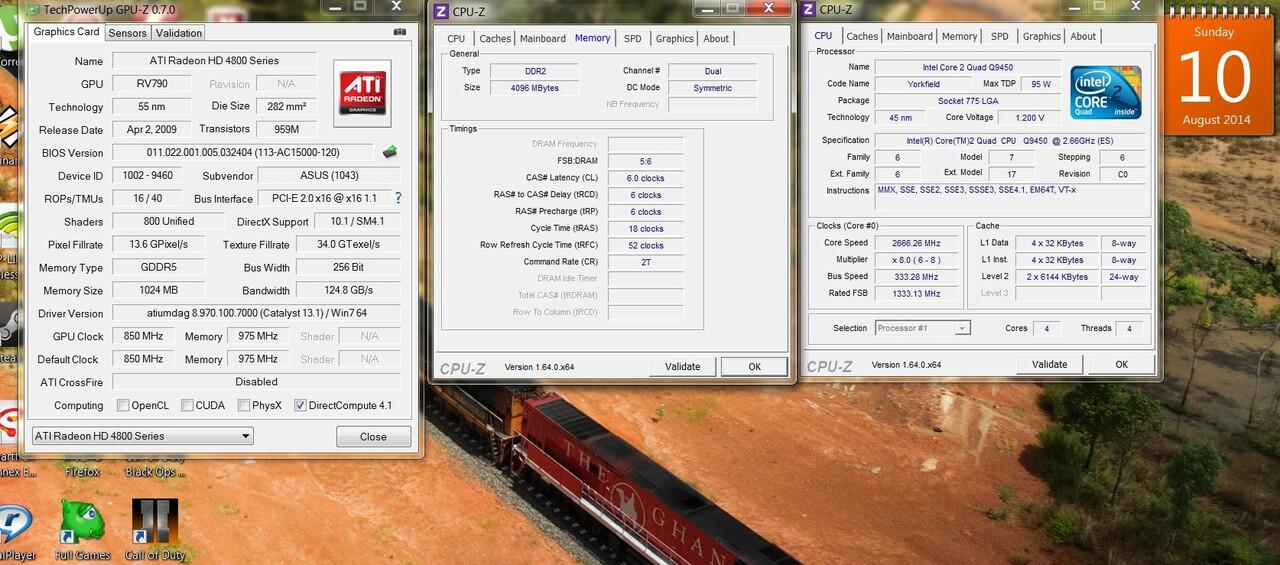Open the Caches tab in the Memory CPU-Z window
The height and width of the screenshot is (565, 1280).
click(x=495, y=38)
